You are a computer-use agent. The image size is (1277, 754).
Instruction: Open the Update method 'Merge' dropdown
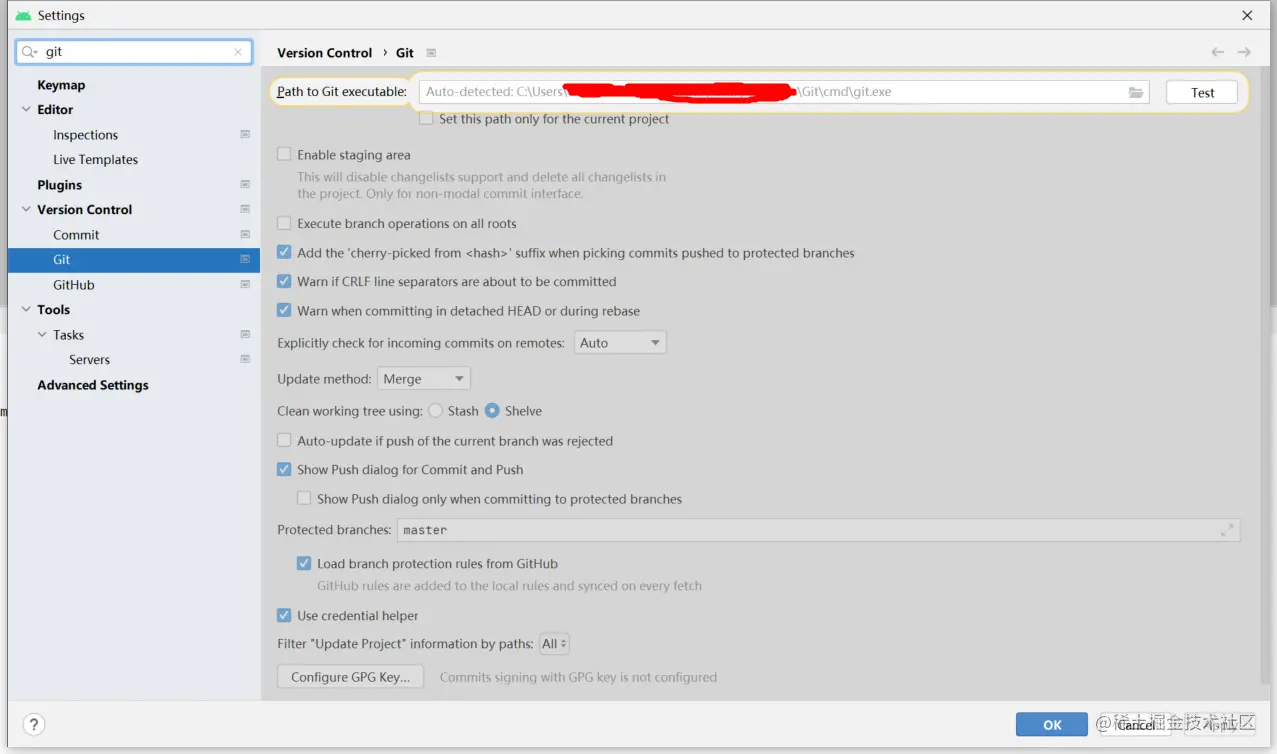coord(424,379)
